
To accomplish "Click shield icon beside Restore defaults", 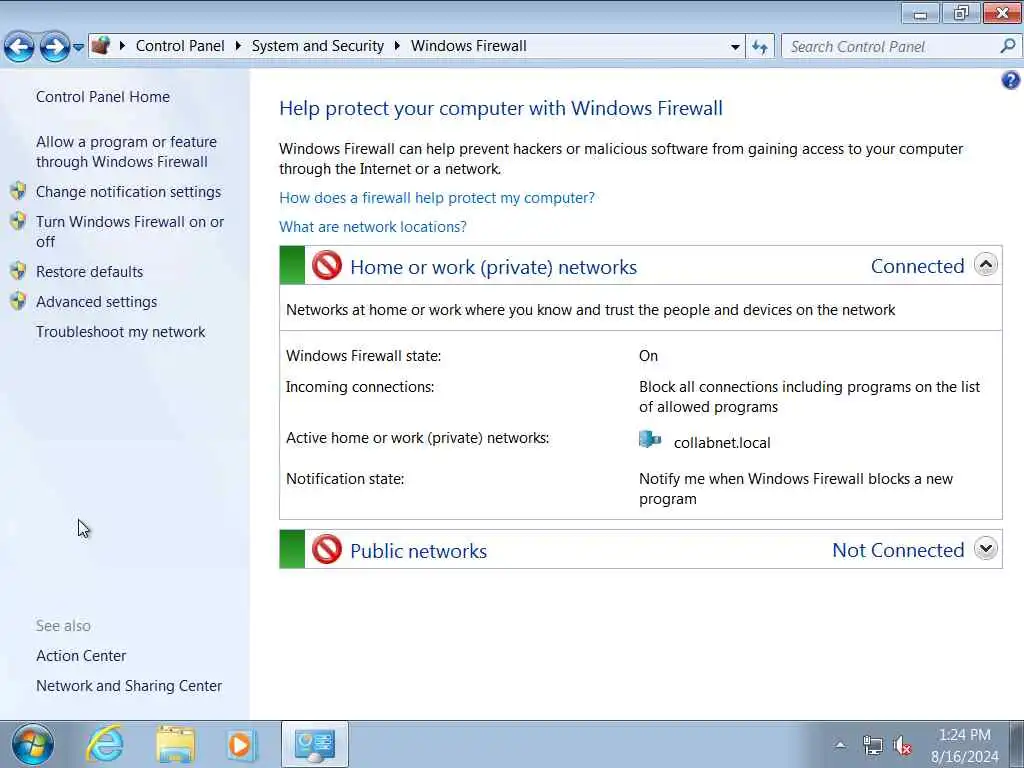I will click(x=18, y=270).
